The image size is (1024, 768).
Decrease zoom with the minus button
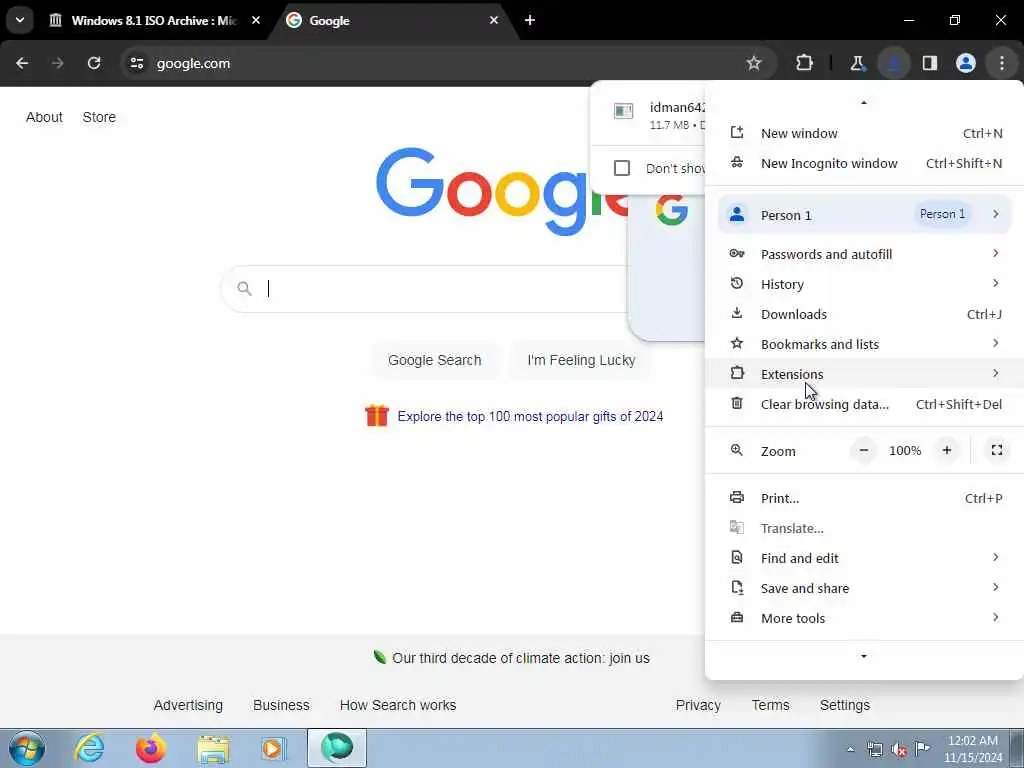[863, 451]
